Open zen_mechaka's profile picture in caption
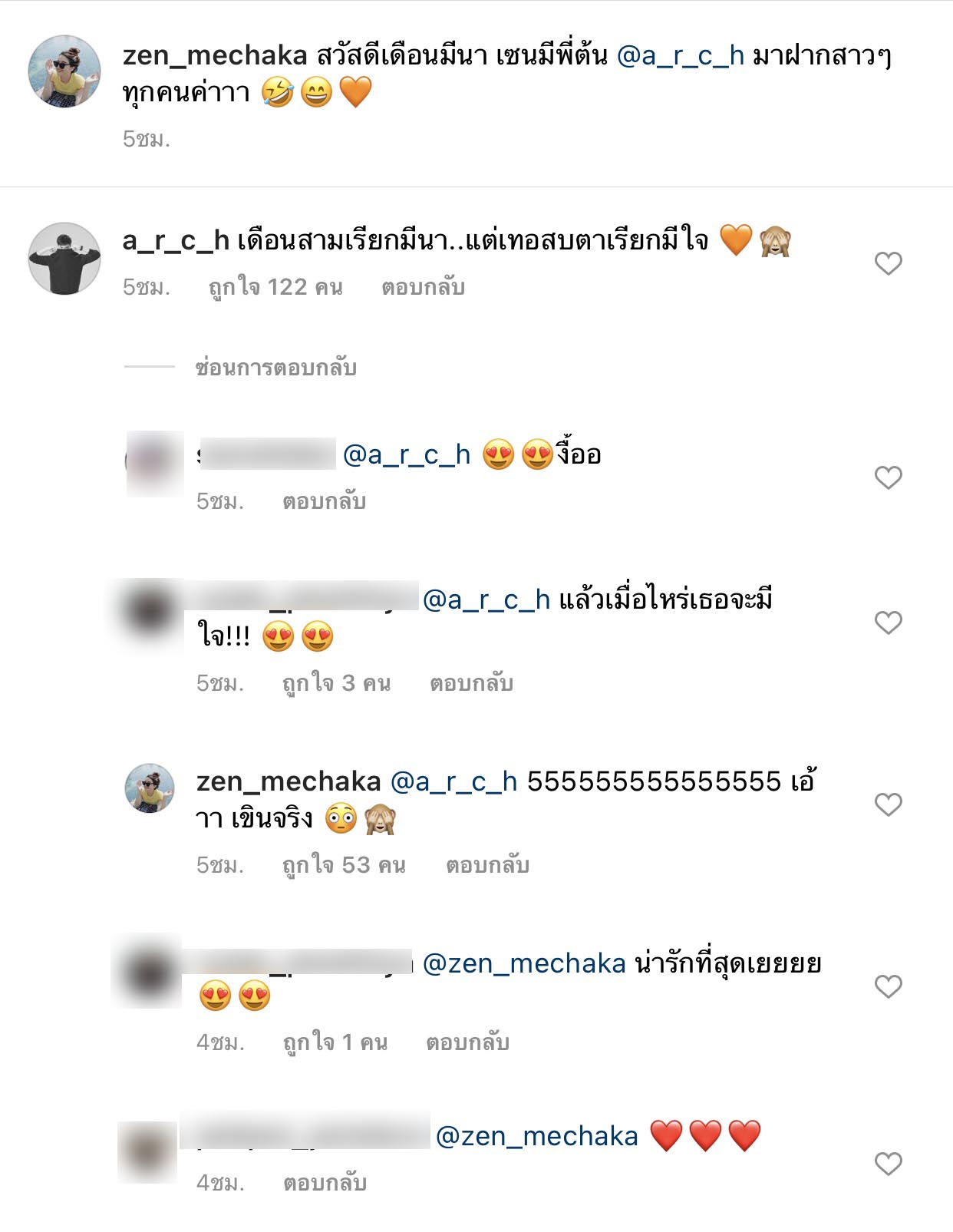Screen dimensions: 953x1232 pos(64,71)
